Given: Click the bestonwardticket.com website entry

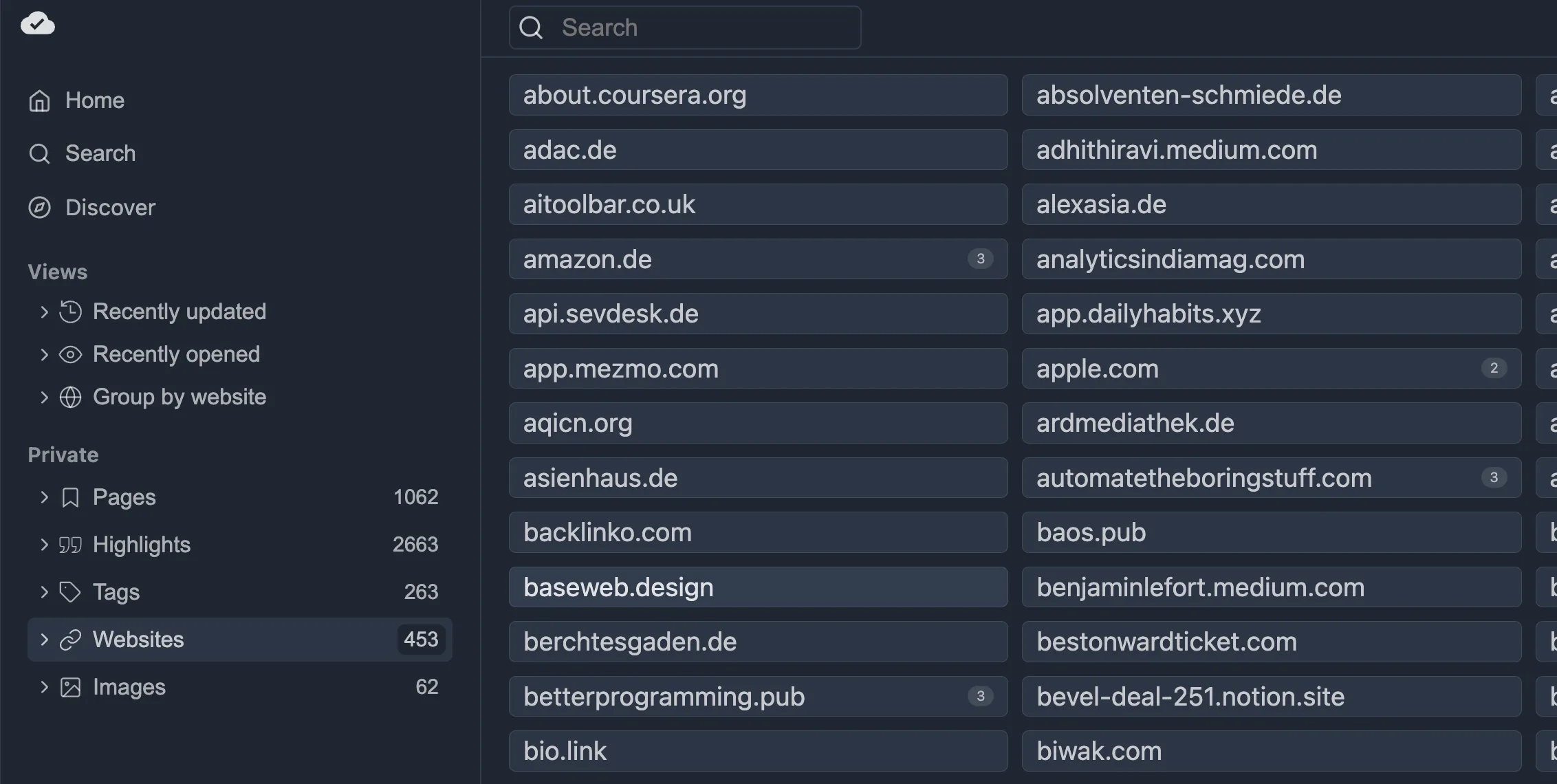Looking at the screenshot, I should (1272, 642).
